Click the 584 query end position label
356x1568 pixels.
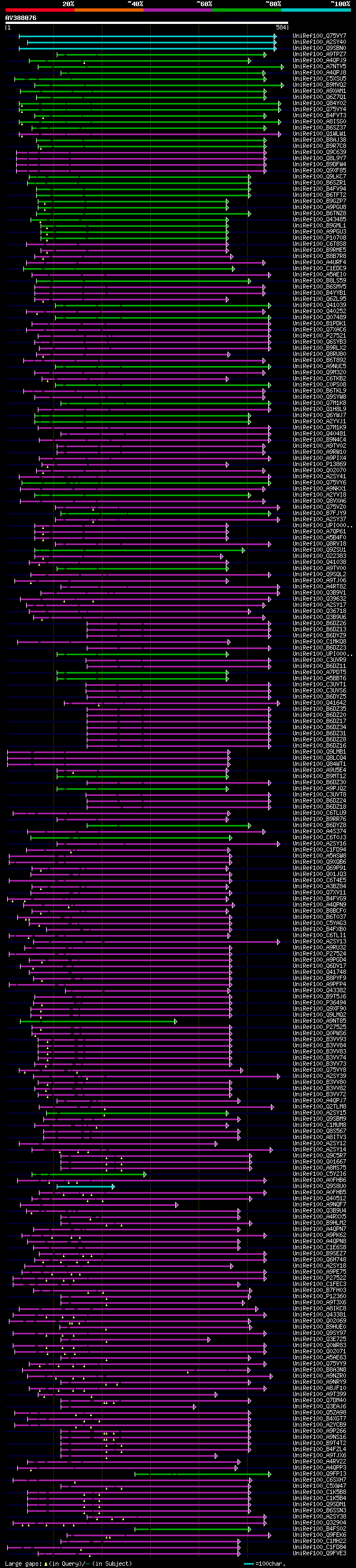tap(281, 27)
